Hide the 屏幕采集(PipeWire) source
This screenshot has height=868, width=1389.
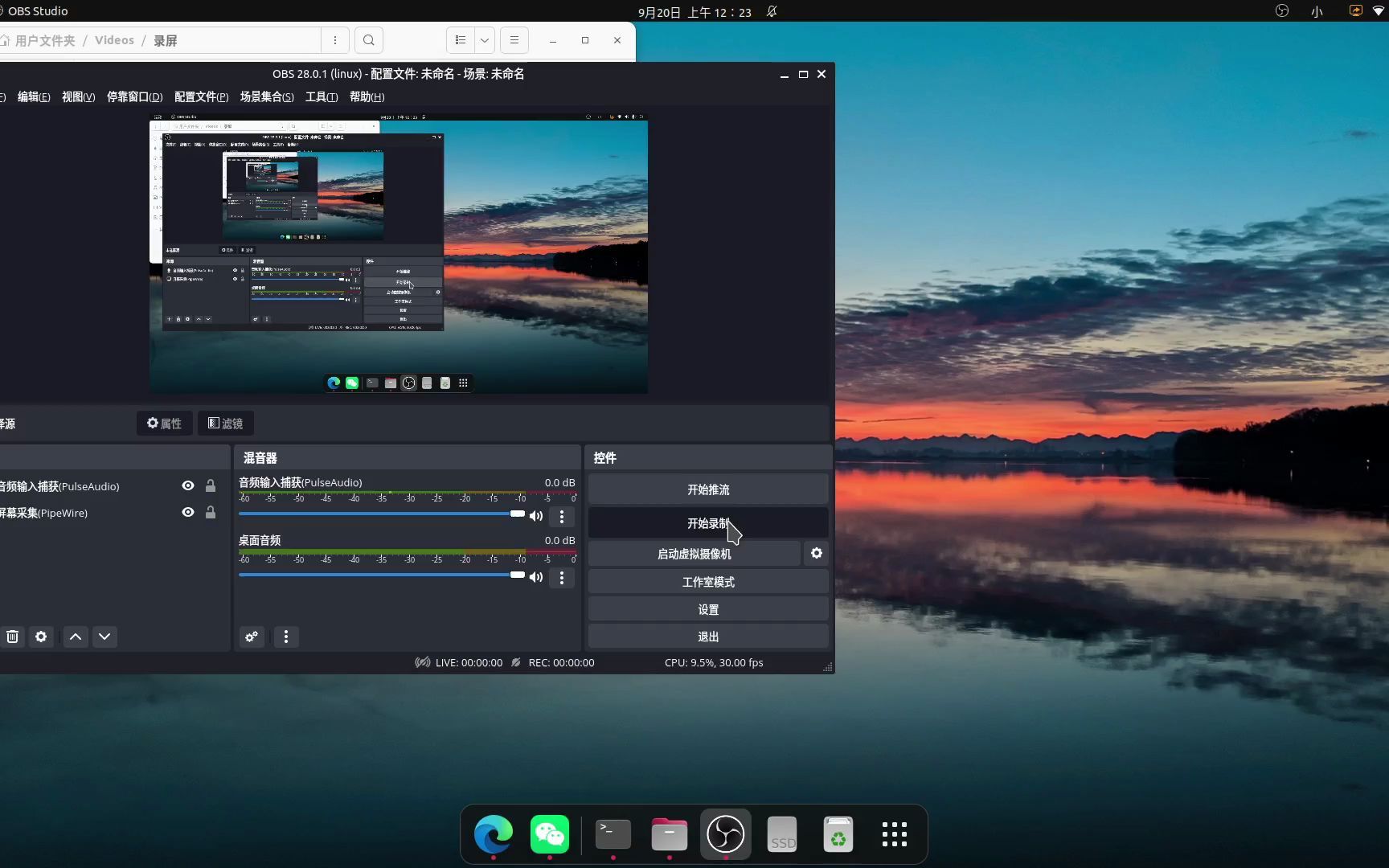[x=187, y=512]
